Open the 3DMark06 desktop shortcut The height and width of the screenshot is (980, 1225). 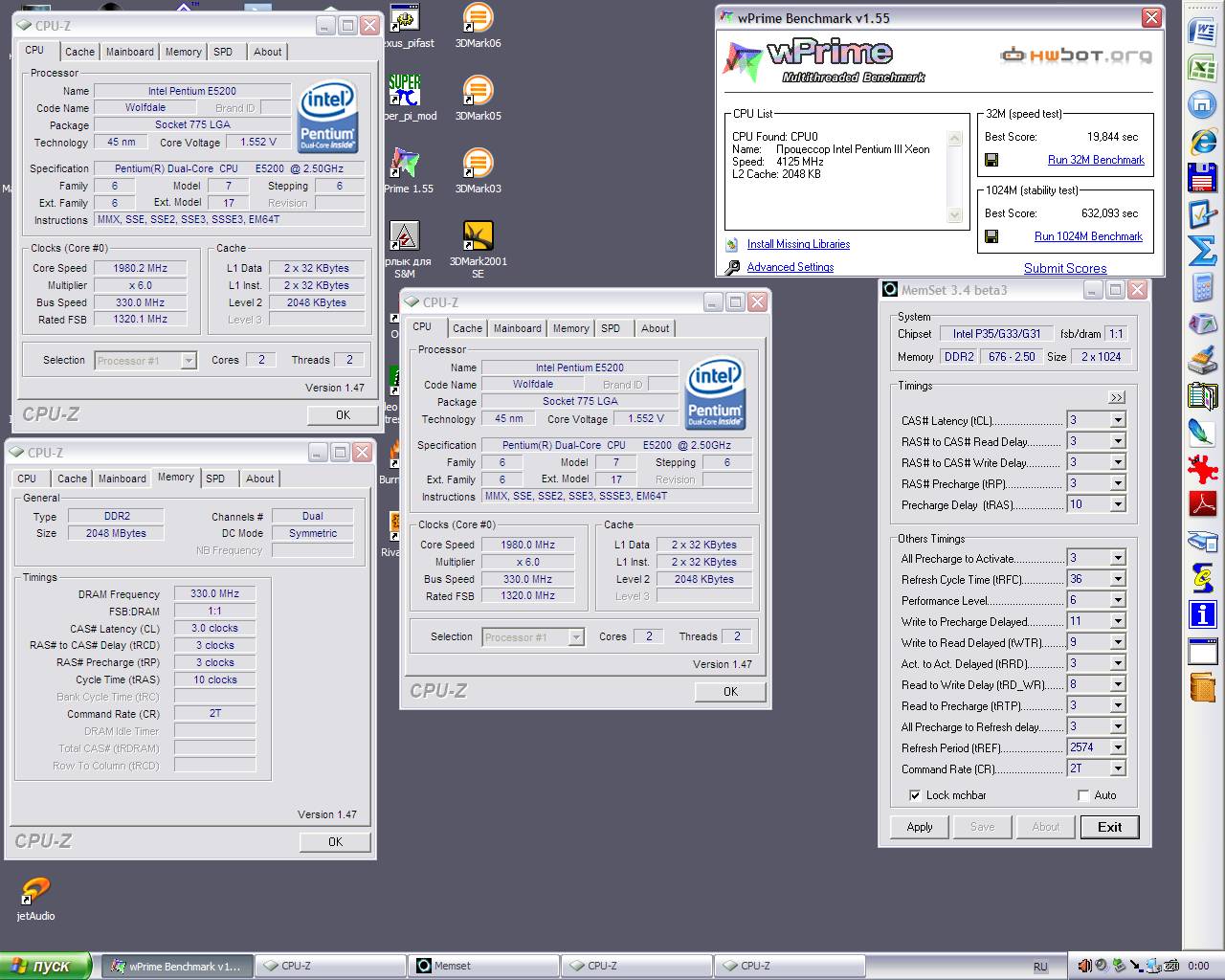(x=478, y=26)
